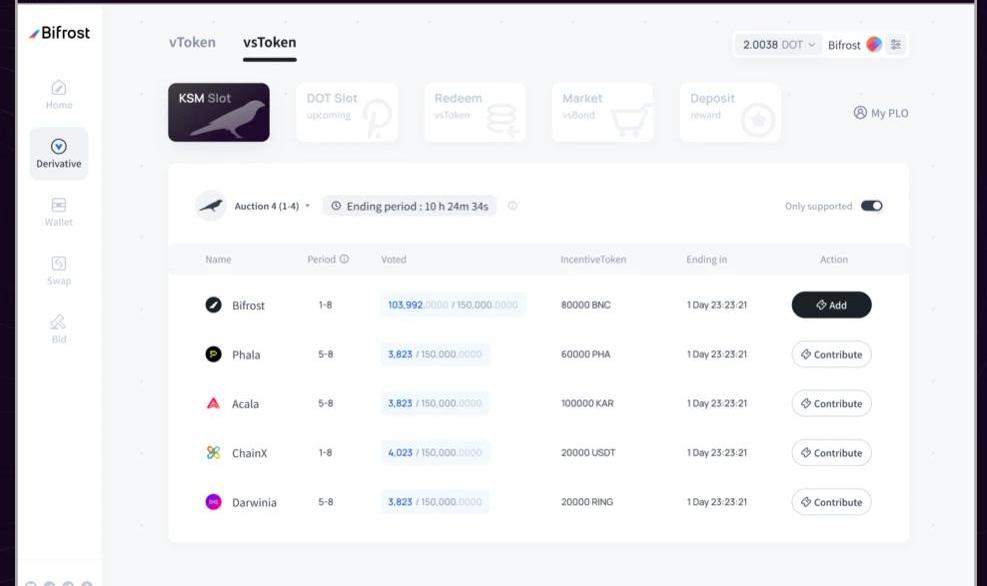The image size is (987, 586).
Task: Switch to the vToken tab
Action: tap(192, 42)
